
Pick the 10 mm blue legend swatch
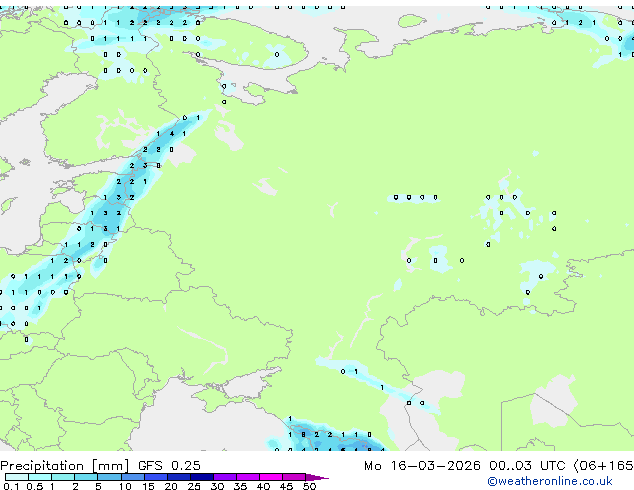click(132, 477)
